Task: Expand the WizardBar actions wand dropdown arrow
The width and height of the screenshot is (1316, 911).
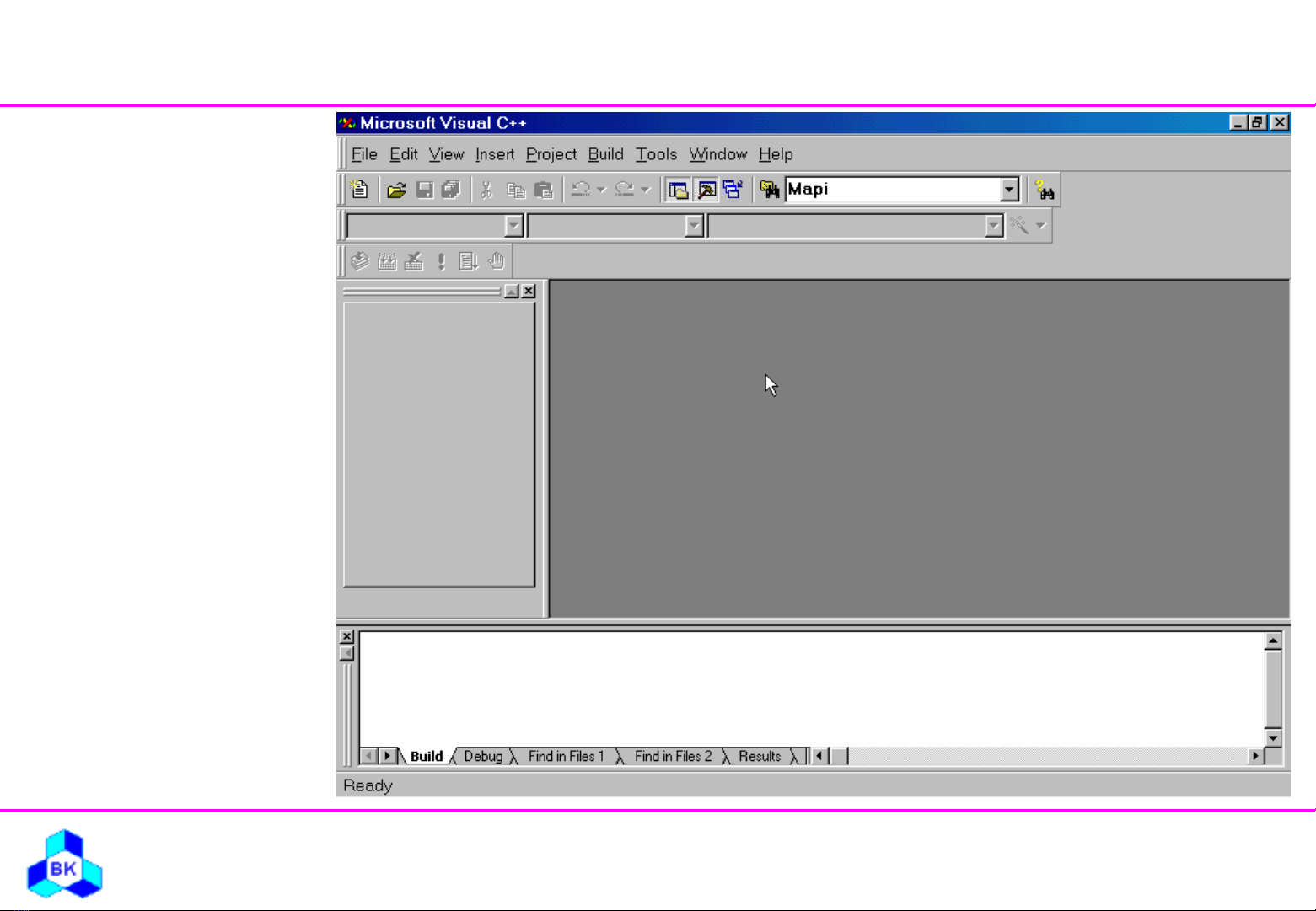Action: tap(1041, 226)
